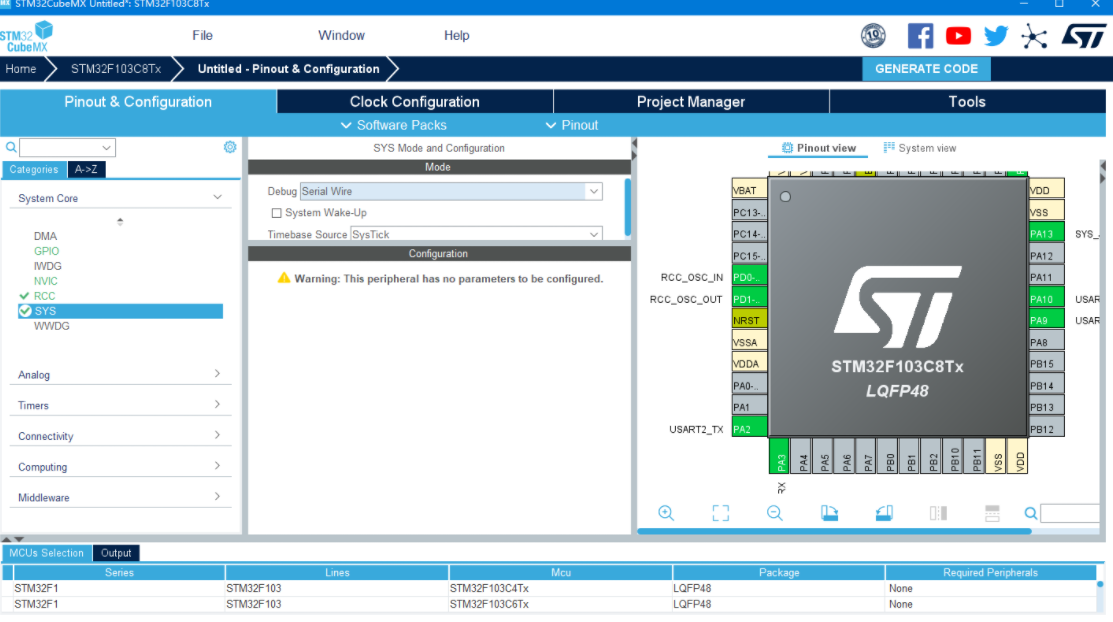
Task: Open the Software Packs dropdown
Action: 394,125
